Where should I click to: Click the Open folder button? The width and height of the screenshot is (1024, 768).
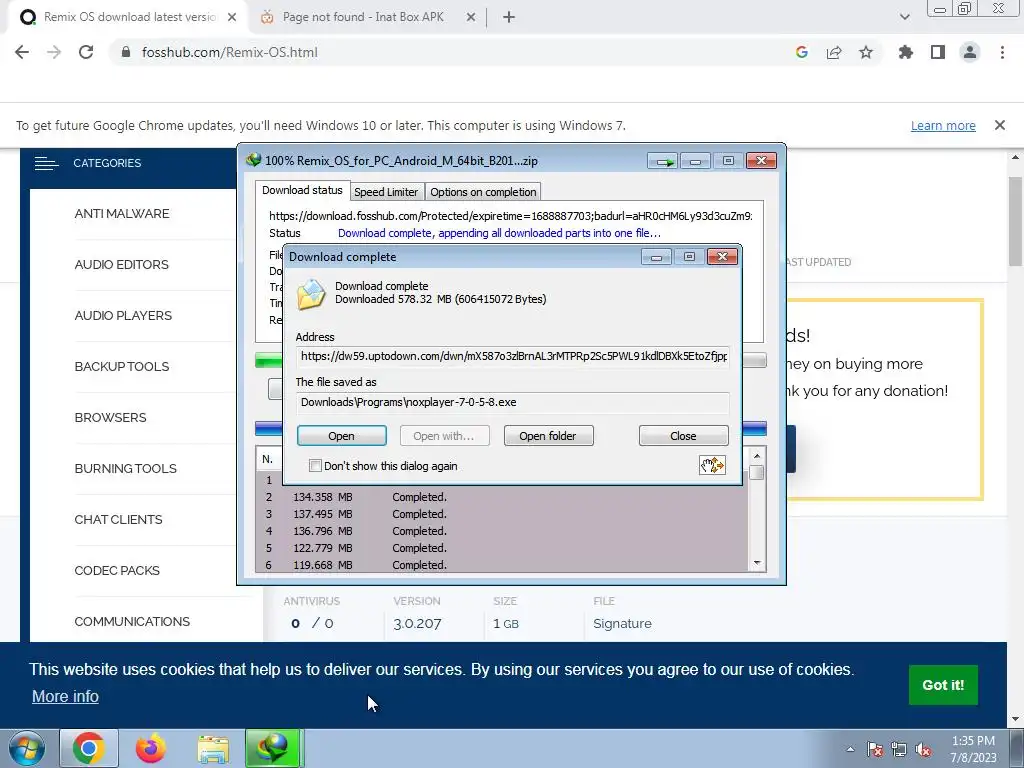(548, 436)
